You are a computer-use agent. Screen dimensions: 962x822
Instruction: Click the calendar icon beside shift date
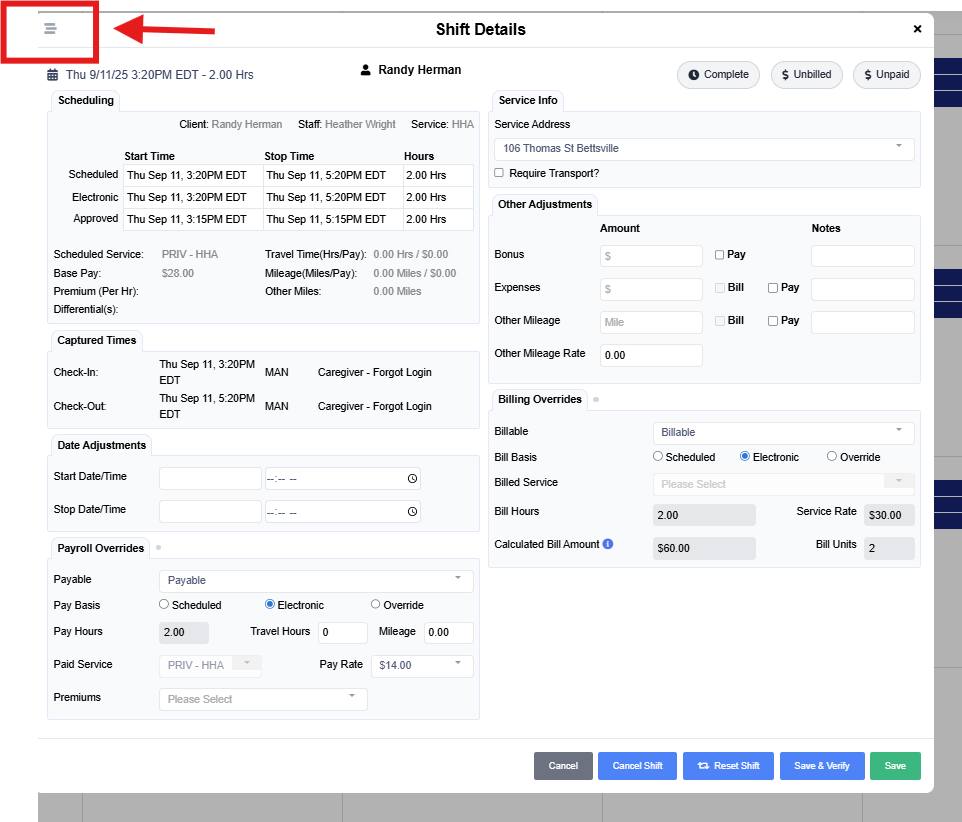(x=53, y=74)
